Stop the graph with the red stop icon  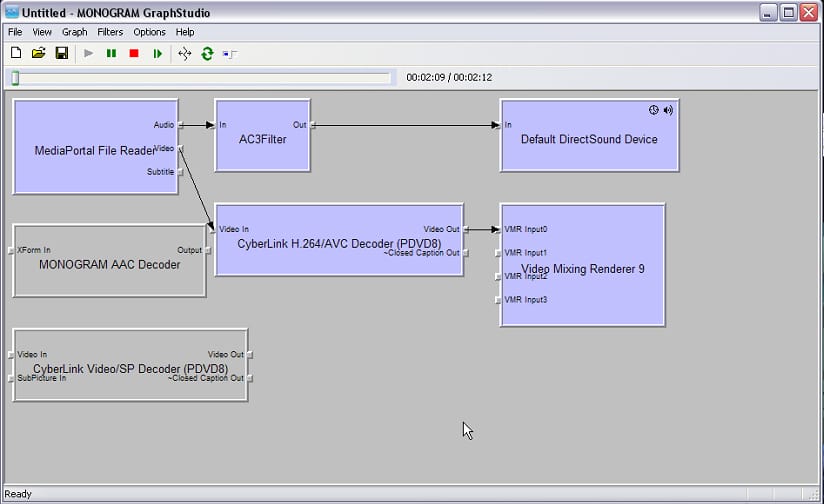(134, 53)
